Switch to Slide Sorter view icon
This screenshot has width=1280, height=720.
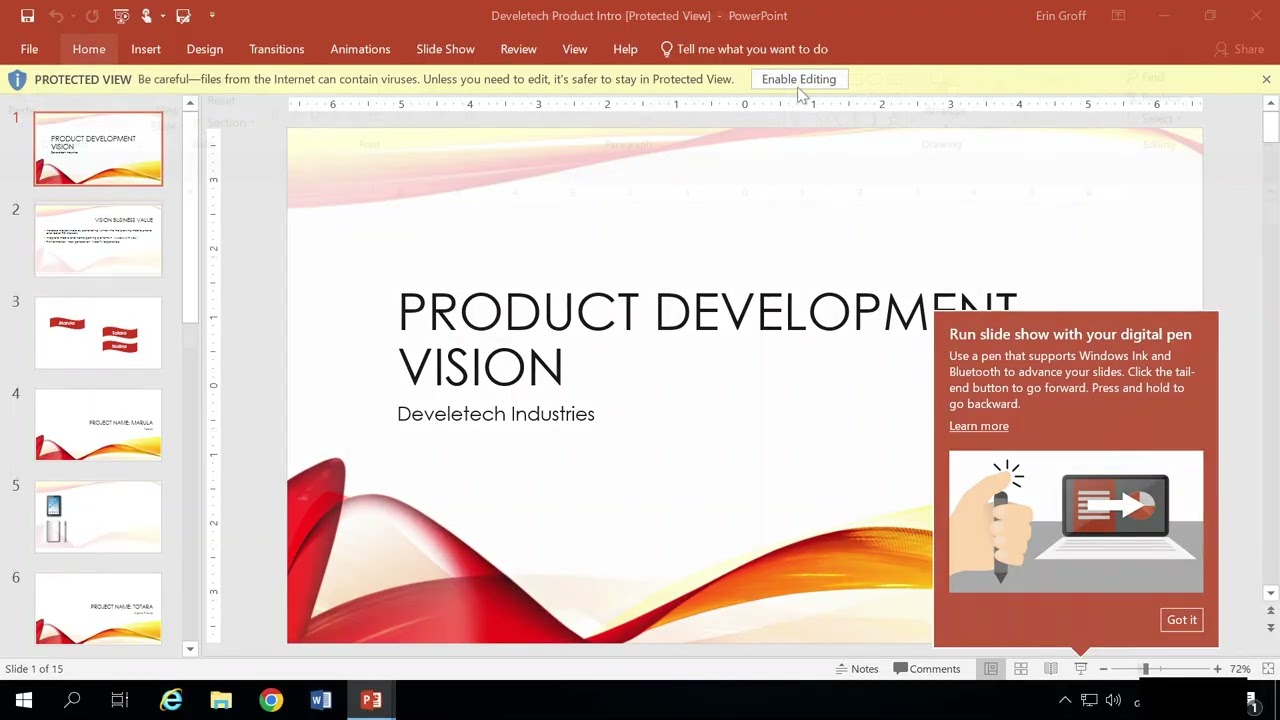[x=1021, y=669]
